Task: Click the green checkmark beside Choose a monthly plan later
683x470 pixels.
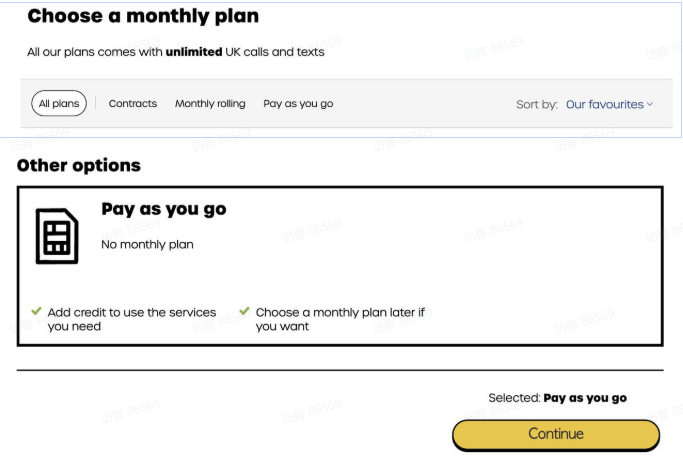Action: pos(245,311)
